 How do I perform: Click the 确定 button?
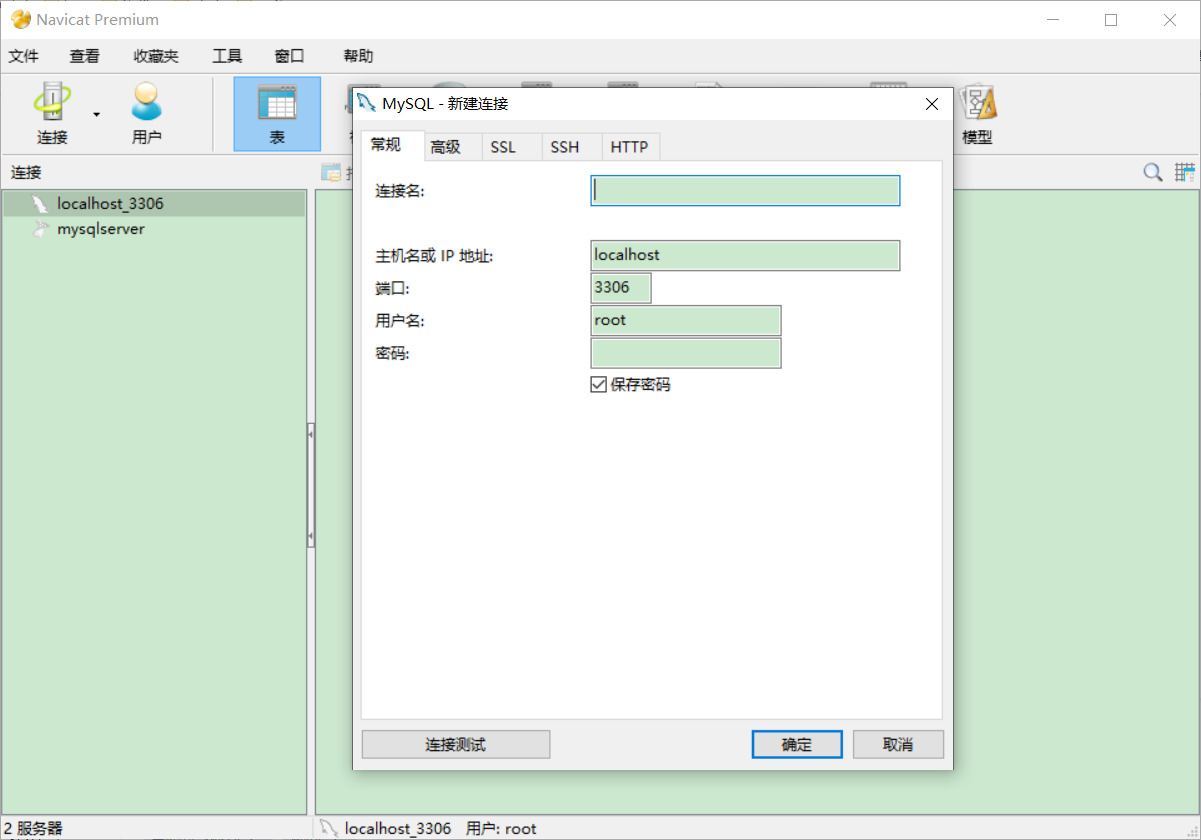pyautogui.click(x=797, y=745)
